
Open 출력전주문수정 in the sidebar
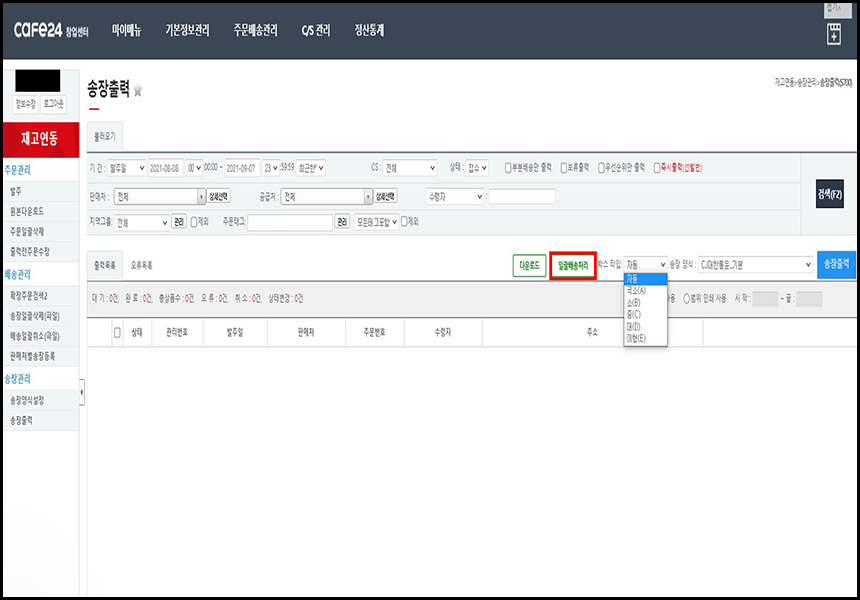click(x=41, y=252)
